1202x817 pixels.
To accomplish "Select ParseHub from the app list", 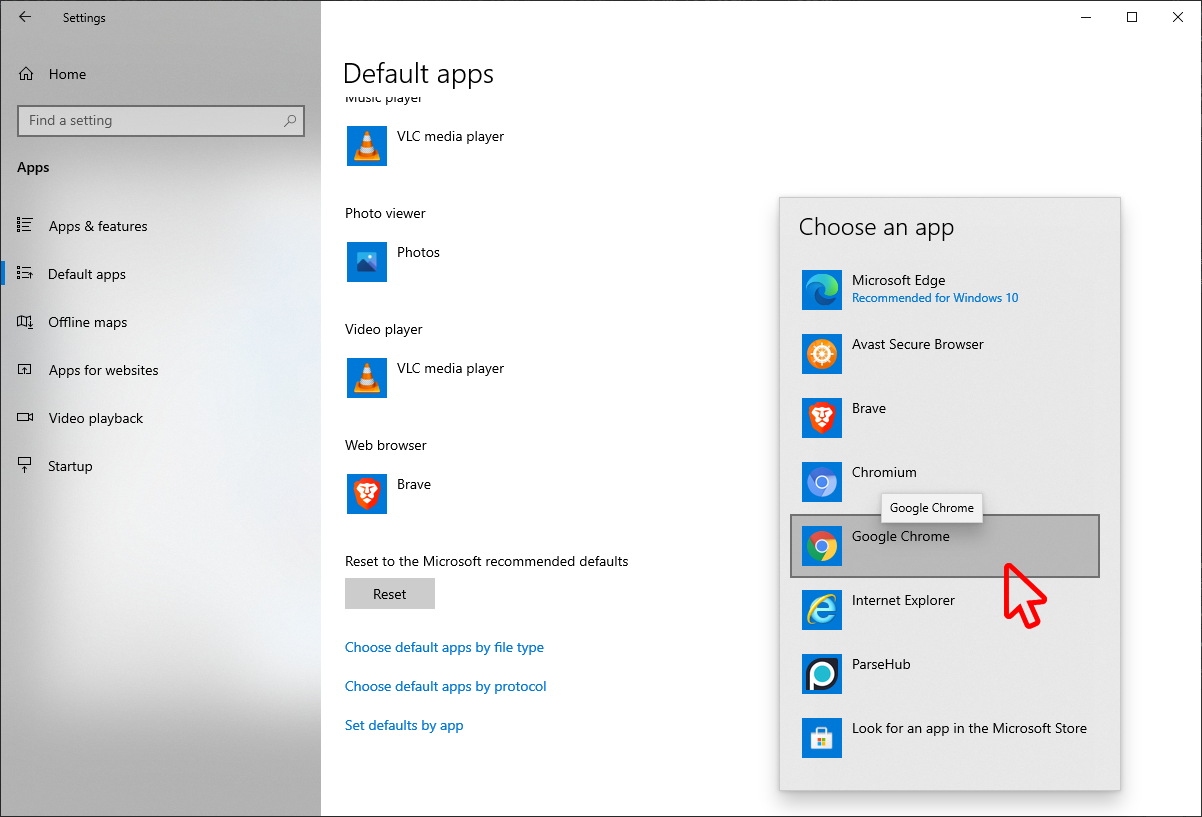I will tap(945, 674).
